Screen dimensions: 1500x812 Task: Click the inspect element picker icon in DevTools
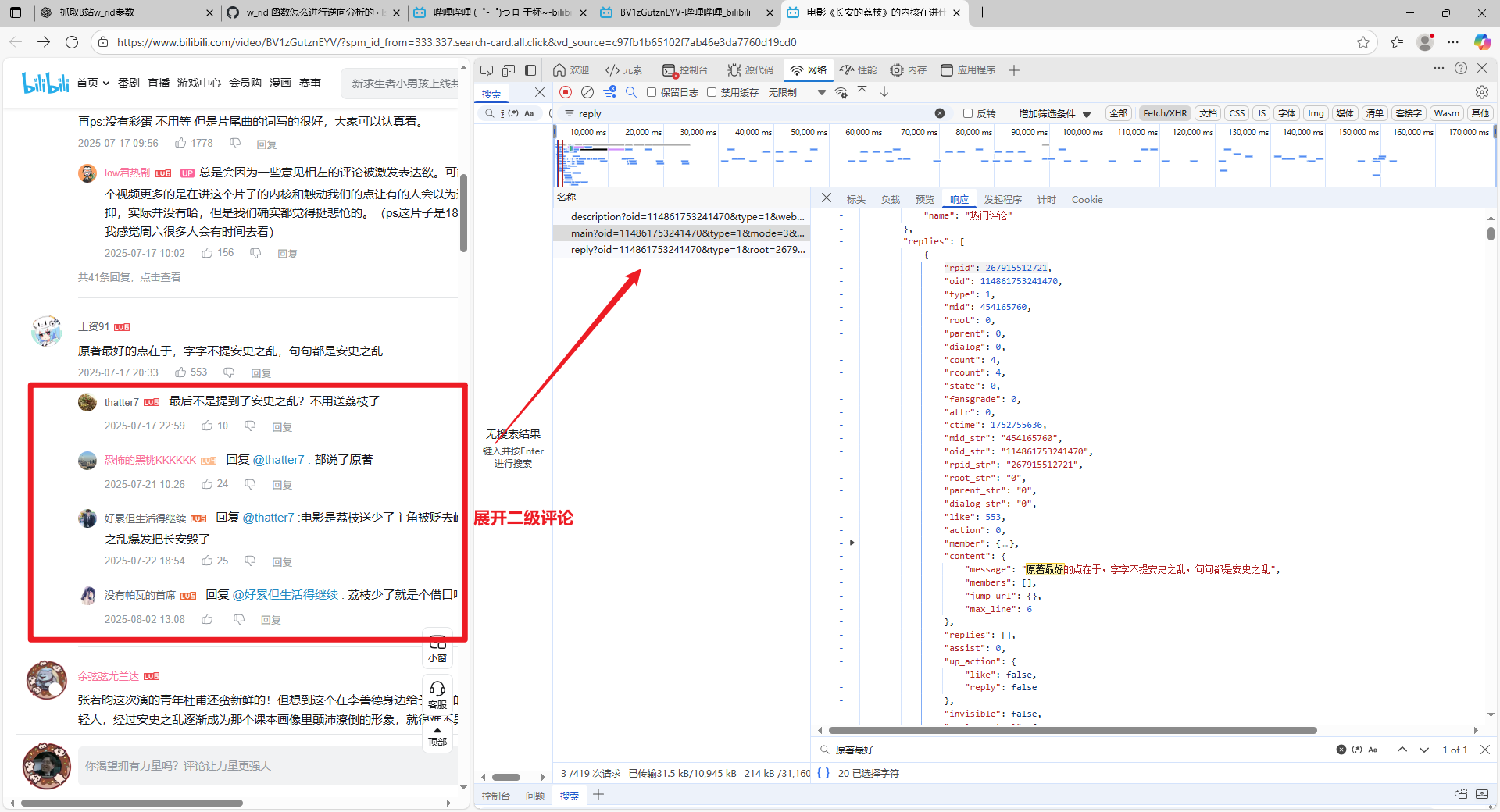[x=487, y=70]
